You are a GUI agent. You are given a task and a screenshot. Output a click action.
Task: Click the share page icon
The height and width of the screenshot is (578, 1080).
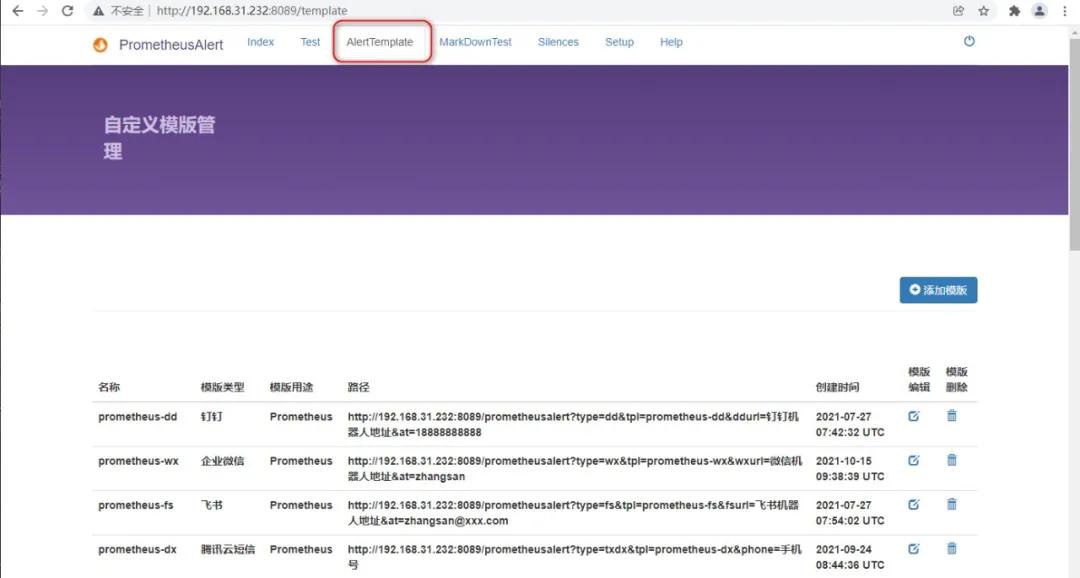coord(958,11)
